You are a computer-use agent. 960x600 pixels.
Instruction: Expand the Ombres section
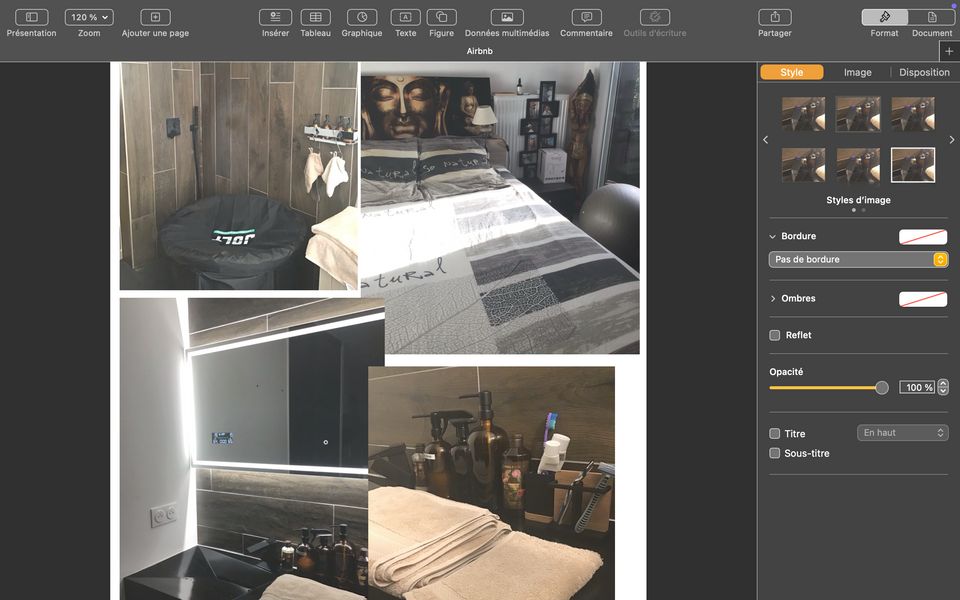(x=773, y=299)
